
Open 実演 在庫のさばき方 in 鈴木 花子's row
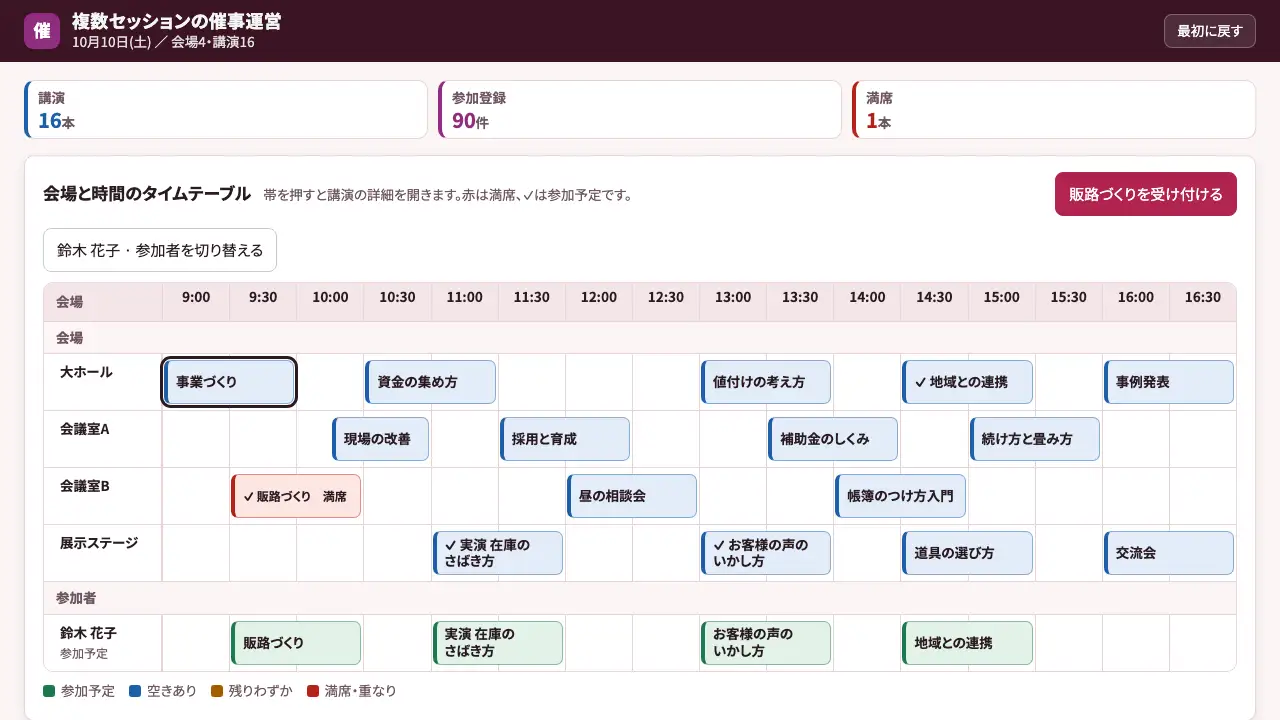coord(498,643)
